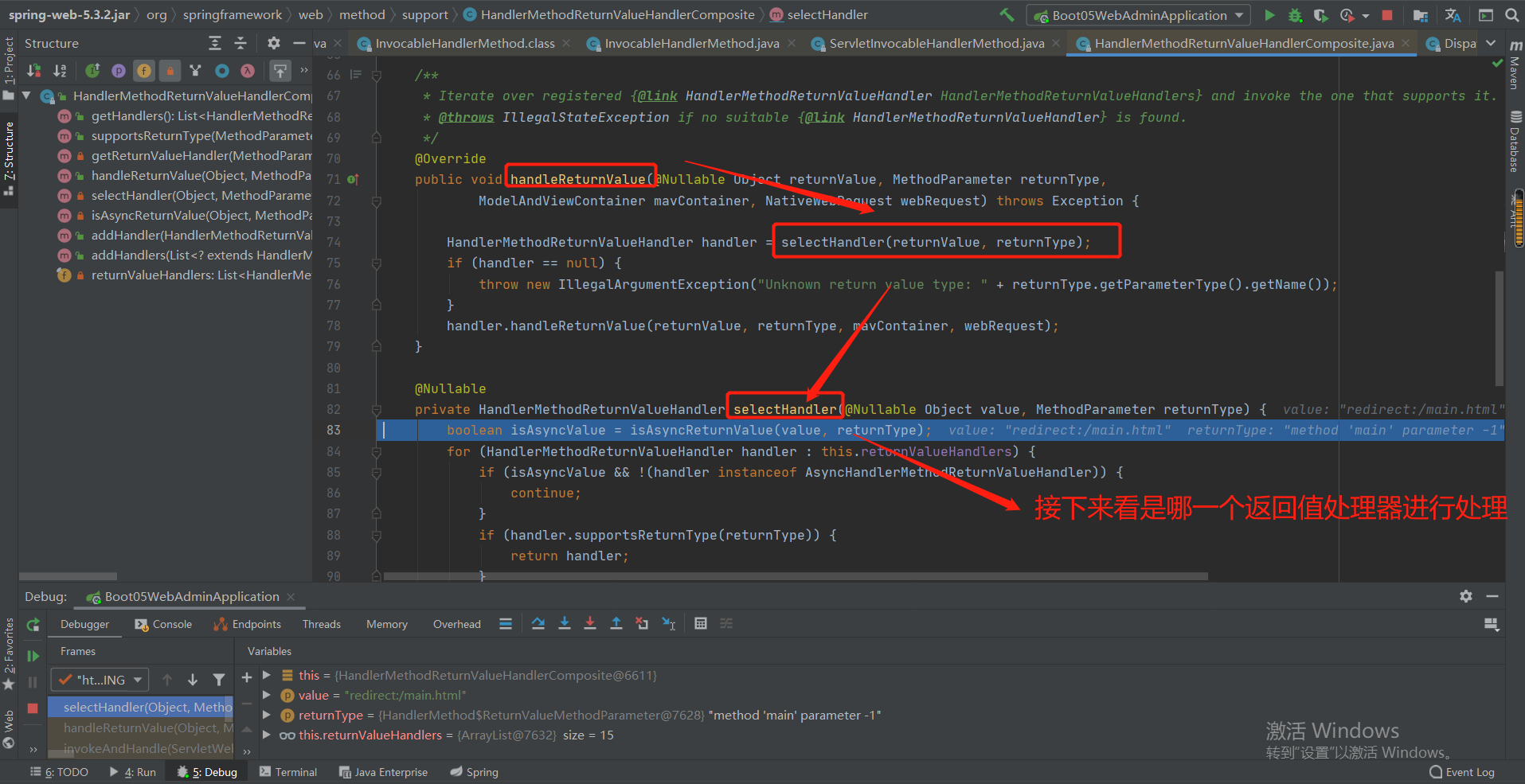1525x784 pixels.
Task: Show more Structure toolbar options chevron
Action: tap(304, 71)
